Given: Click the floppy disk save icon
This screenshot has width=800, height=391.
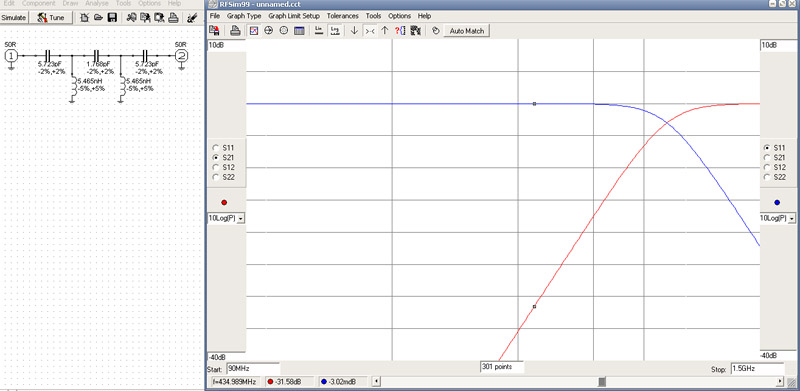Looking at the screenshot, I should 113,18.
